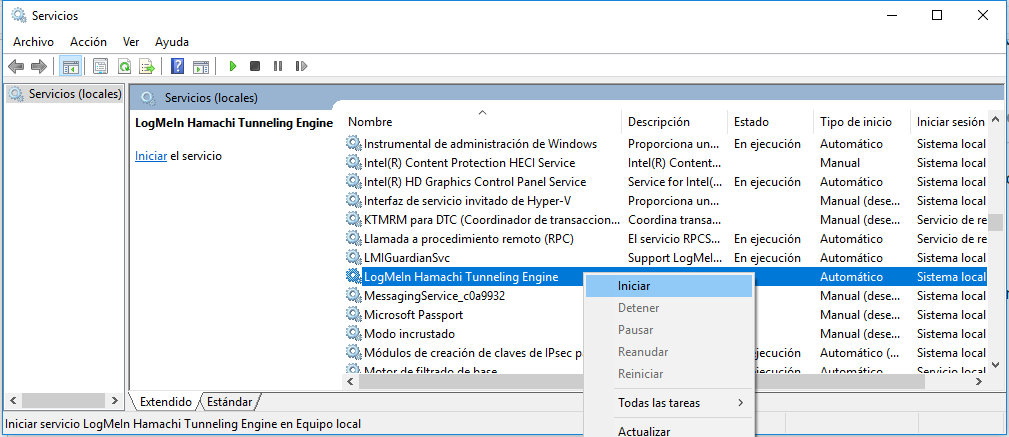This screenshot has width=1009, height=437.
Task: Click the Forward arrow in the toolbar
Action: 39,66
